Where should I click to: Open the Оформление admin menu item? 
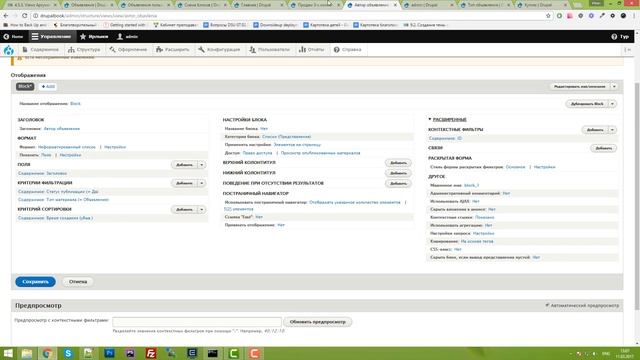(128, 49)
